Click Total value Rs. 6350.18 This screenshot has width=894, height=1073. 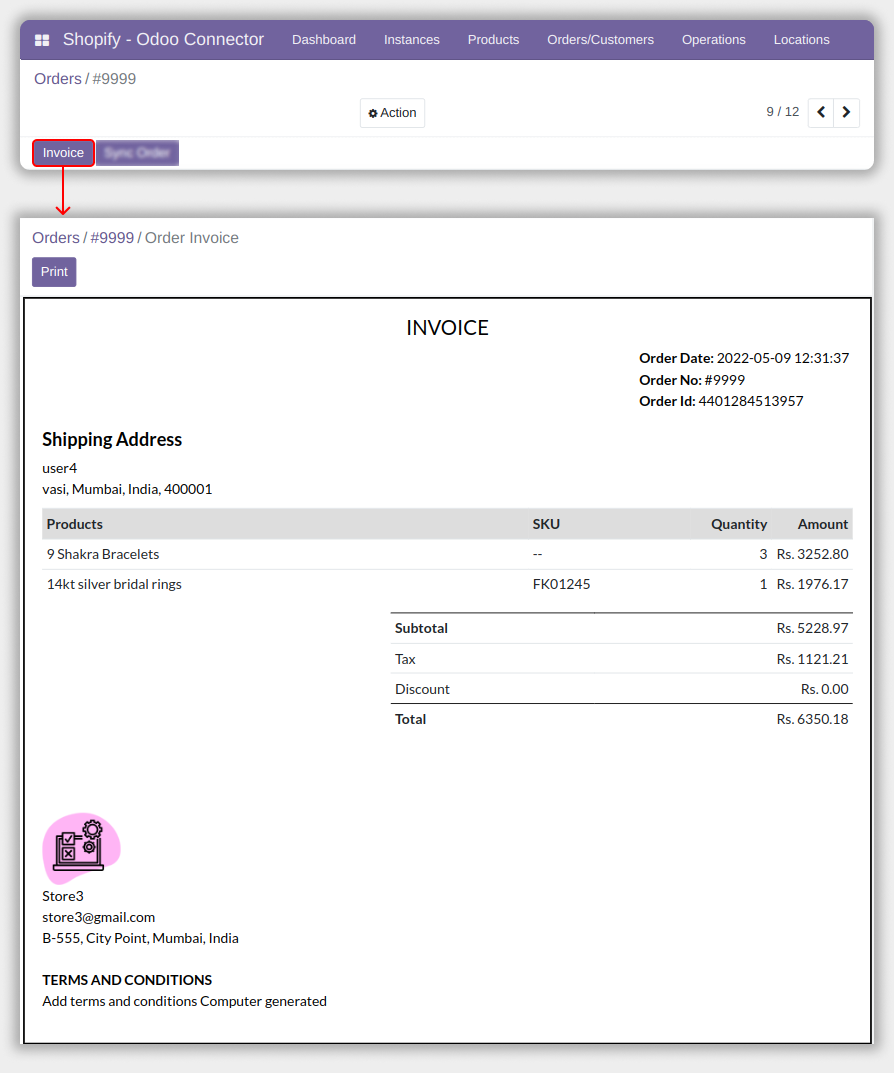(x=812, y=719)
